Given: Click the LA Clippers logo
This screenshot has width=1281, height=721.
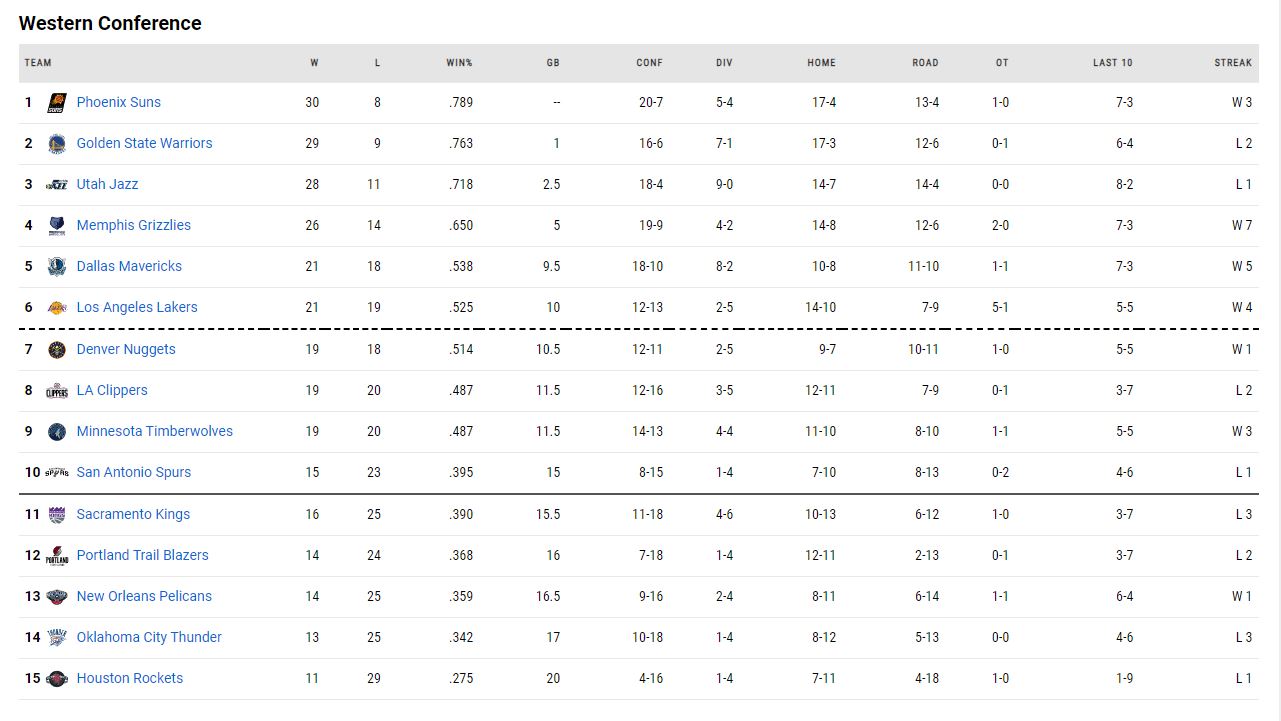Looking at the screenshot, I should click(x=57, y=390).
